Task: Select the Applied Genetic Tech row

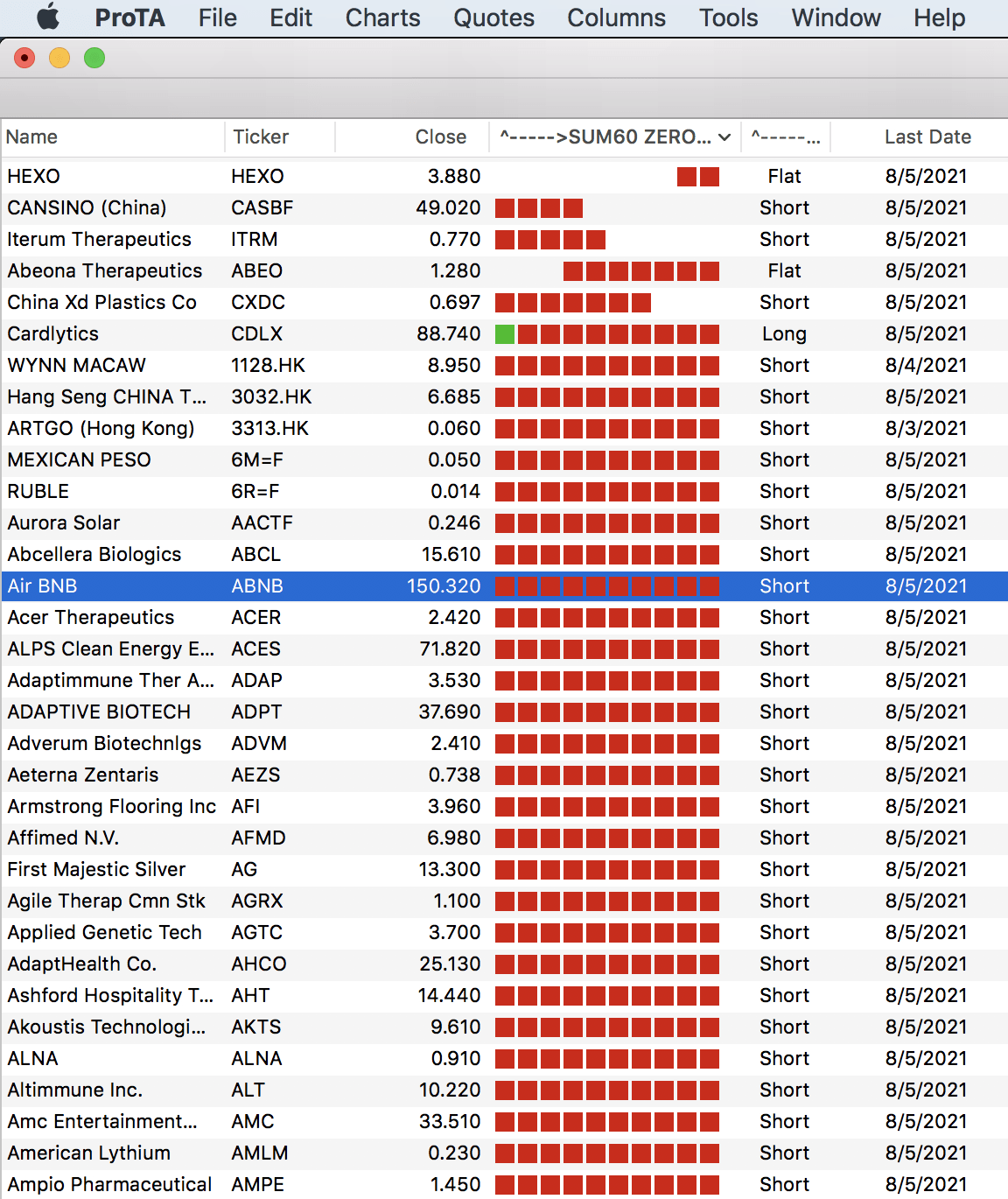Action: (504, 932)
